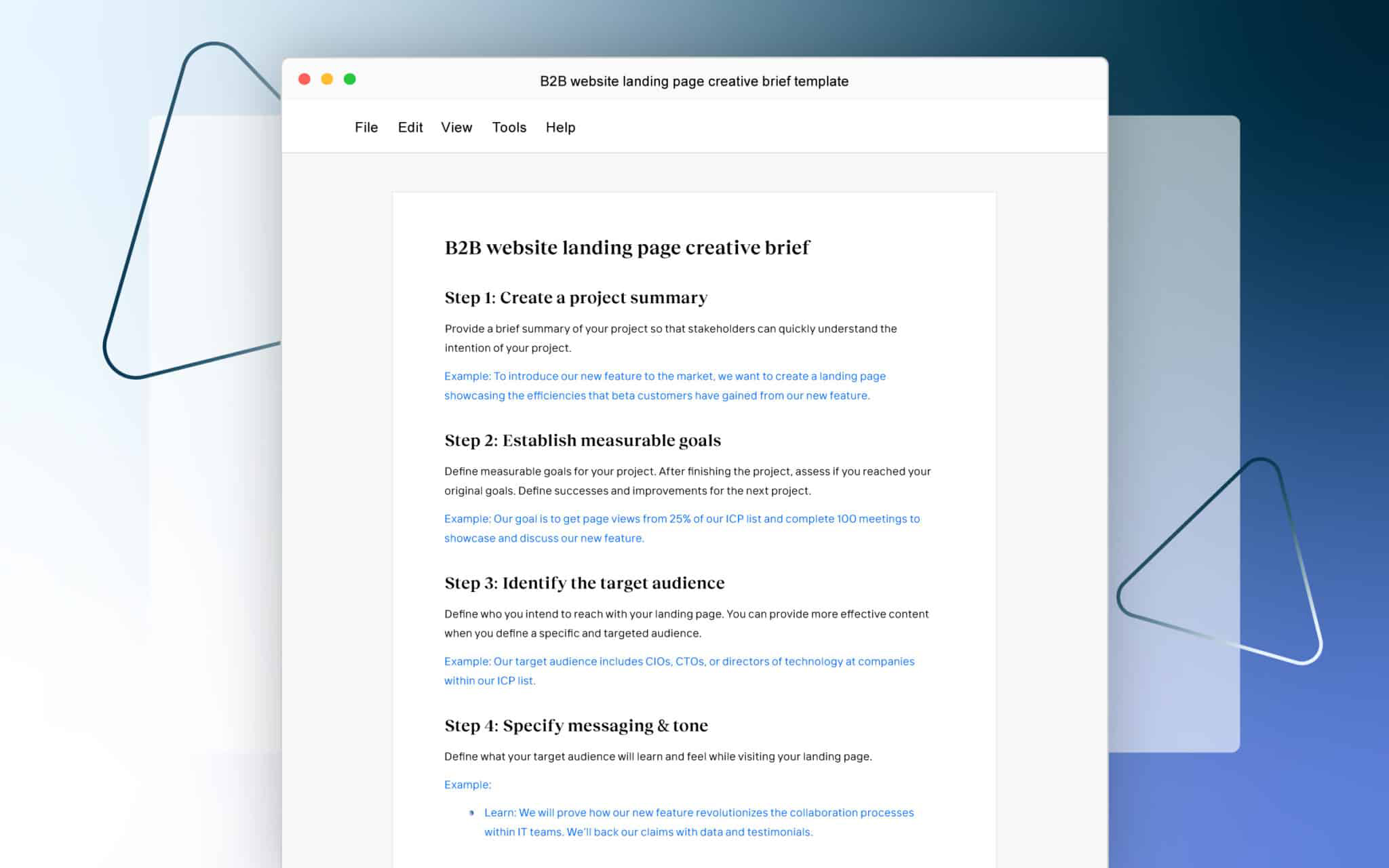The width and height of the screenshot is (1389, 868).
Task: Click the bullet marker before the Learn item
Action: 471,812
